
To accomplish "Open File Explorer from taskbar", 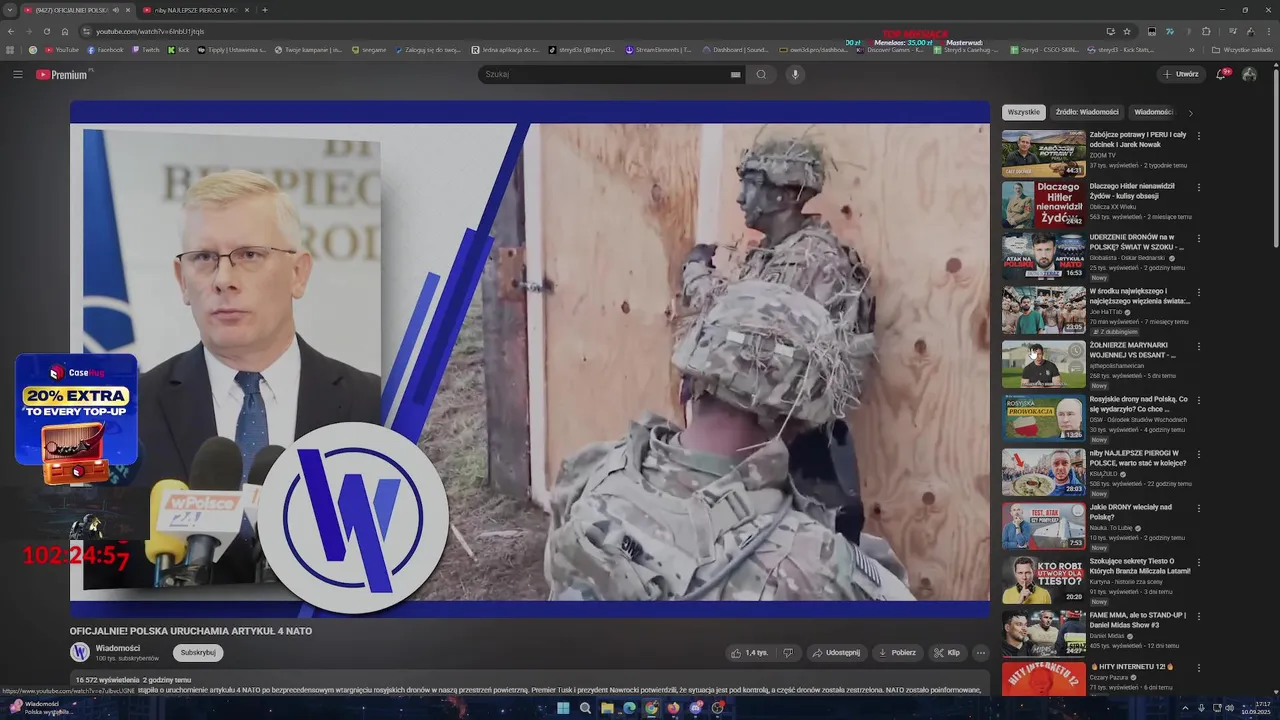I will tap(607, 708).
